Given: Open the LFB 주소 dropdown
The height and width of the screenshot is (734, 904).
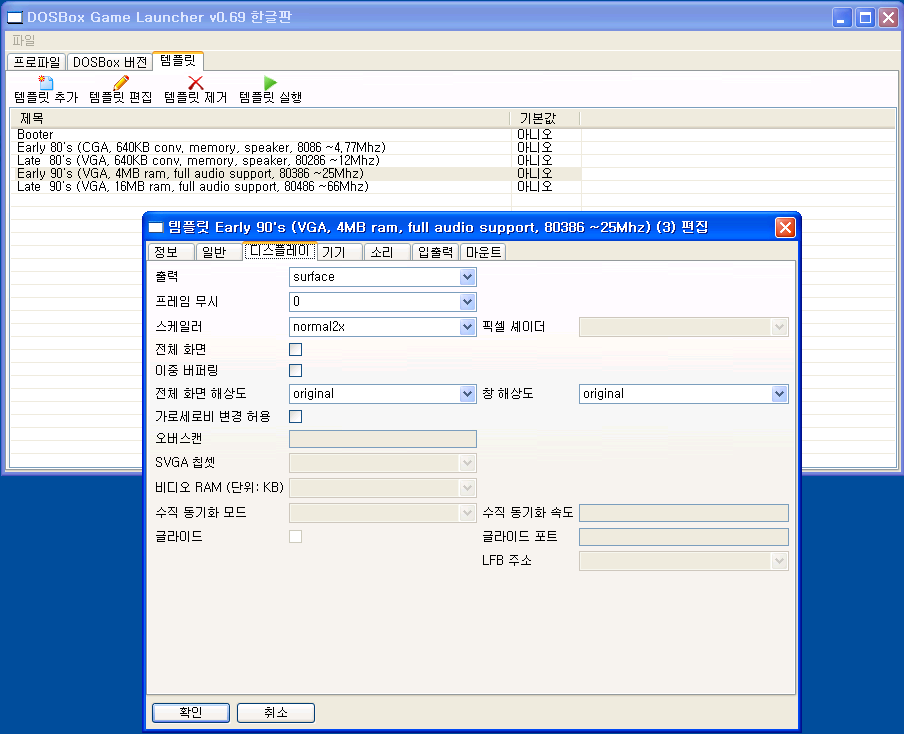Looking at the screenshot, I should click(x=779, y=560).
